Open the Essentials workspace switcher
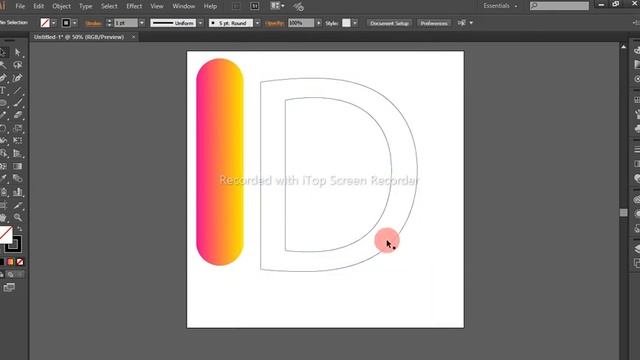The image size is (640, 360). (500, 6)
